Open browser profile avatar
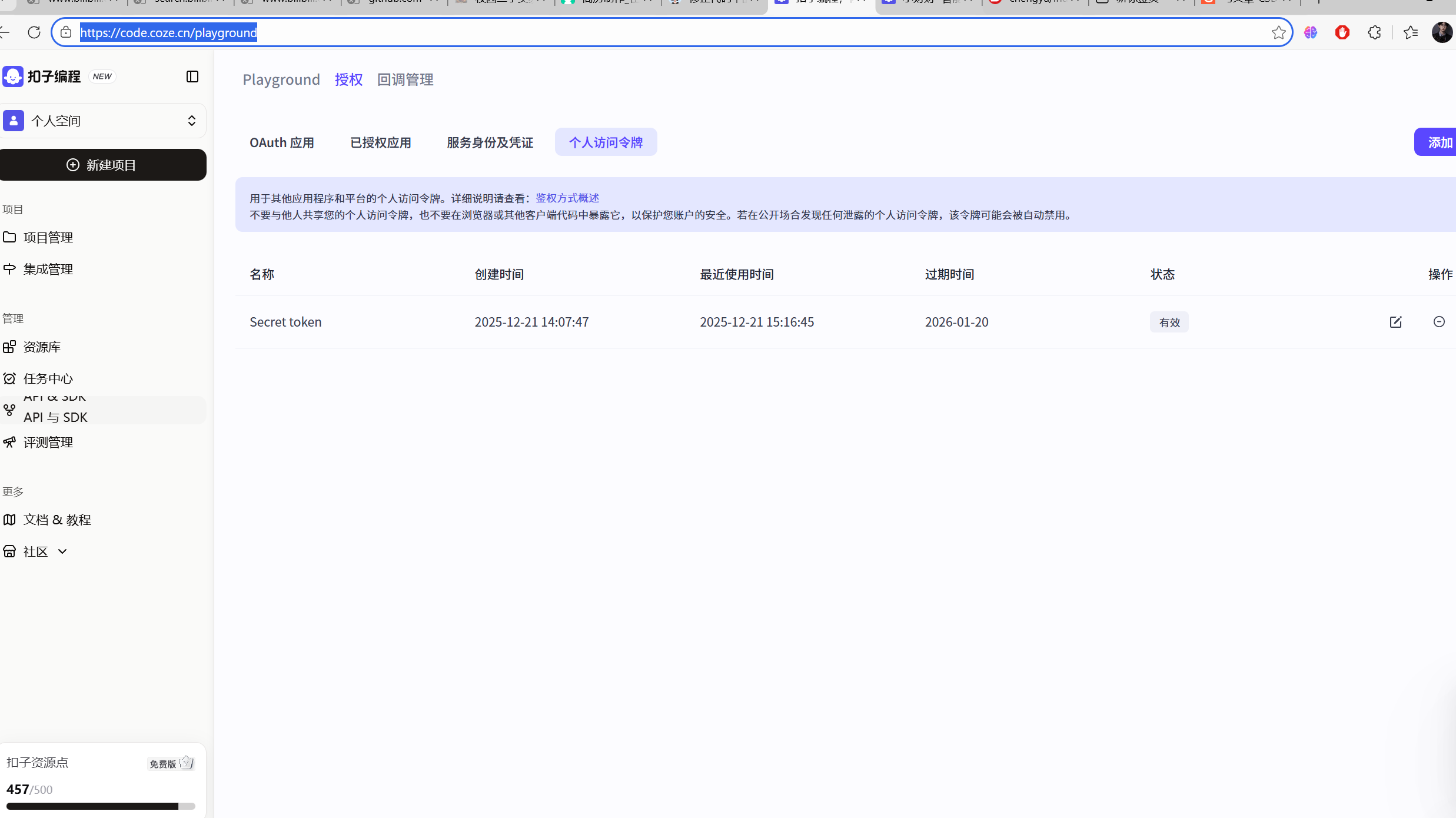The height and width of the screenshot is (818, 1456). [x=1442, y=32]
